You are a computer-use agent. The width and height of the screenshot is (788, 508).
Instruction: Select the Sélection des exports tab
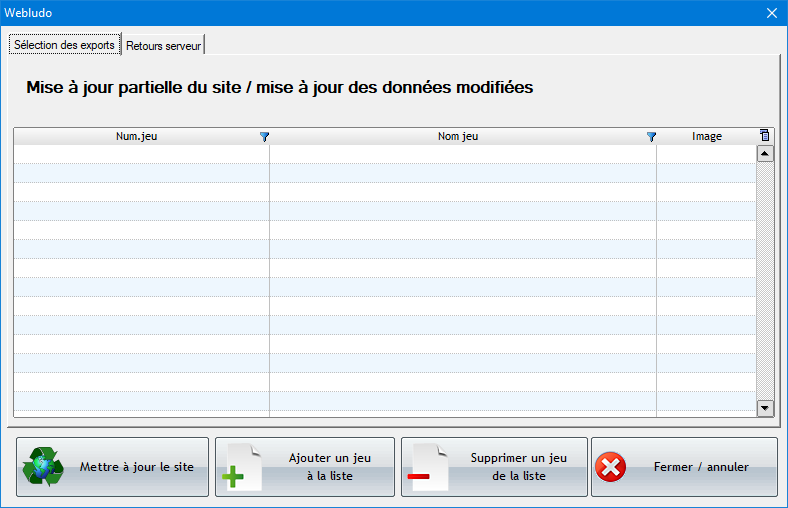point(64,45)
